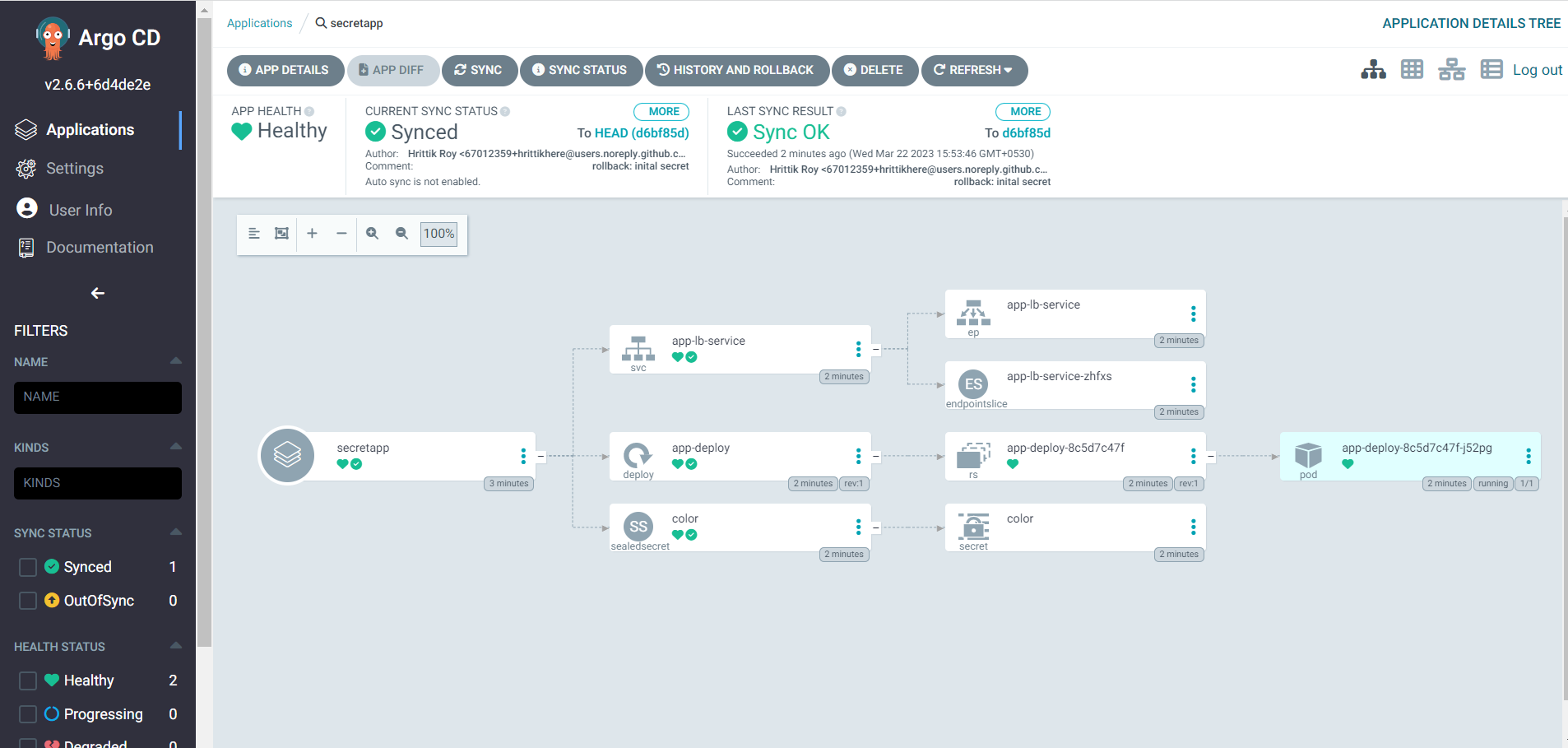Switch to the resource list view

coord(1491,69)
